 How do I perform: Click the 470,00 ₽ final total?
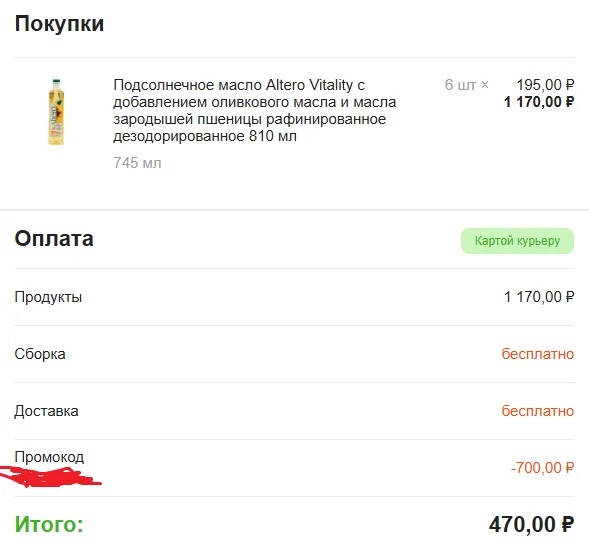pyautogui.click(x=532, y=524)
